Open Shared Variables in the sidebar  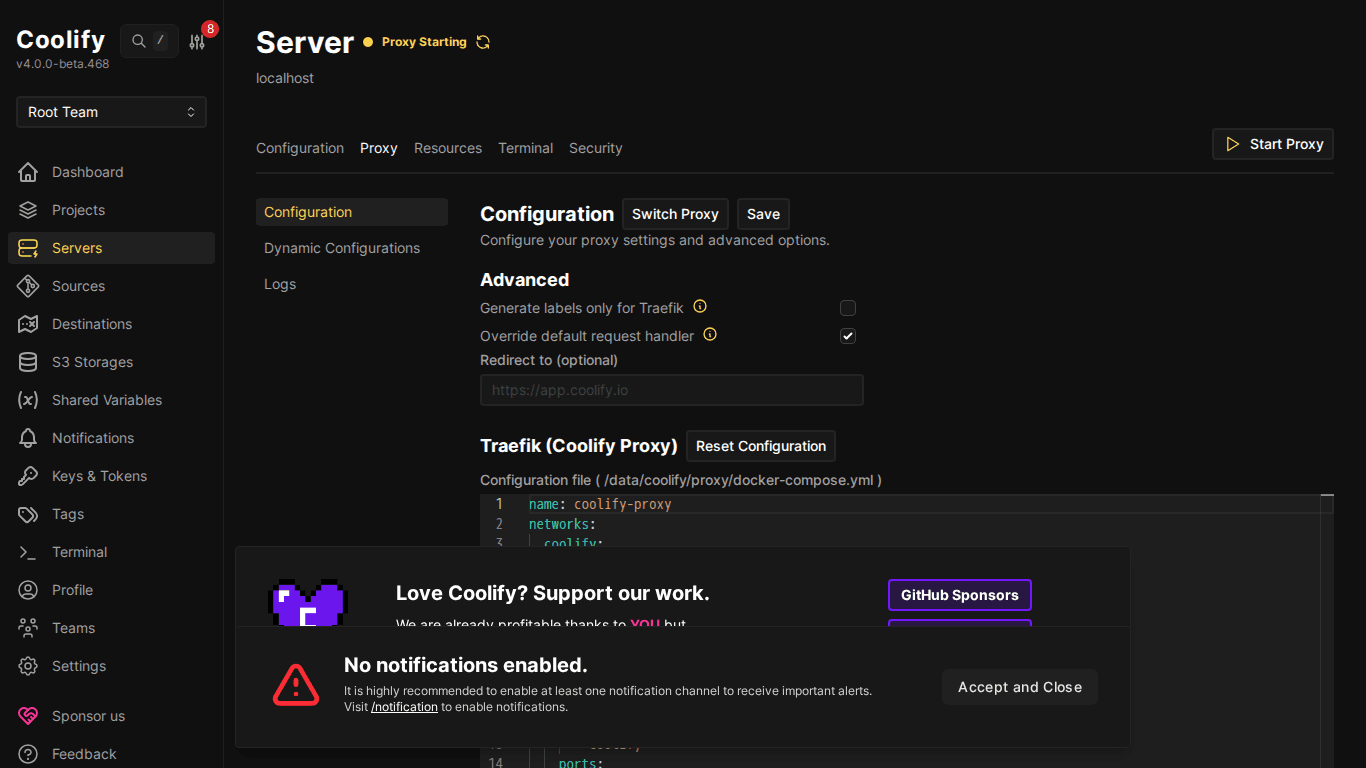107,400
